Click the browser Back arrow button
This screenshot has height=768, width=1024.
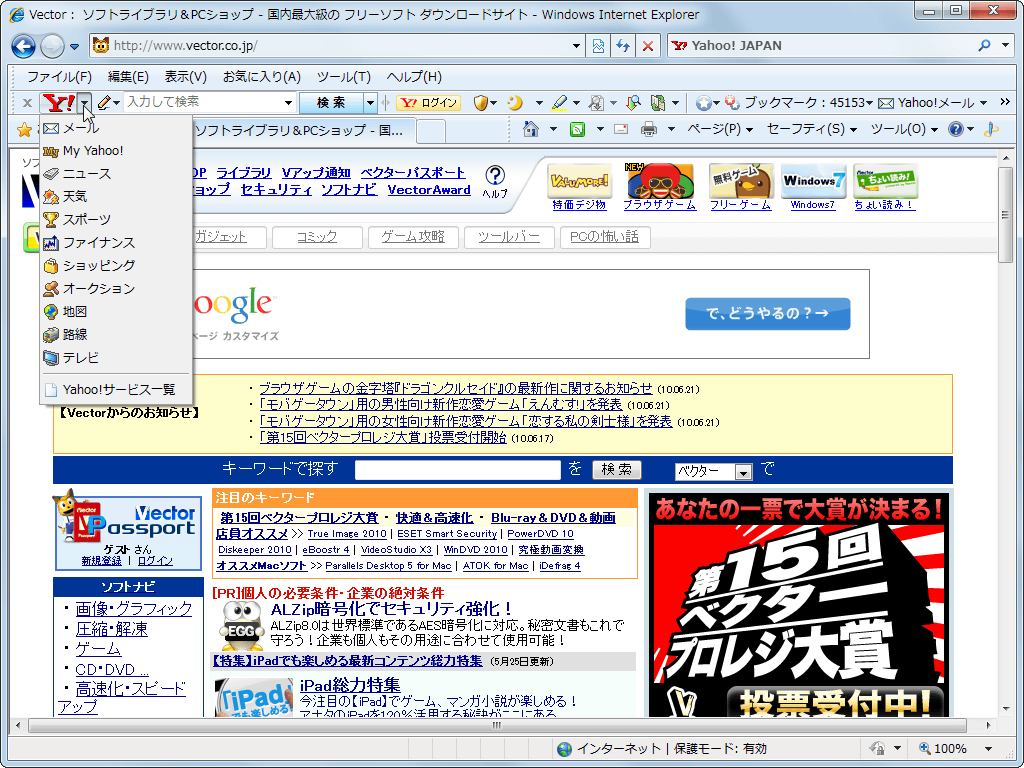[x=24, y=46]
